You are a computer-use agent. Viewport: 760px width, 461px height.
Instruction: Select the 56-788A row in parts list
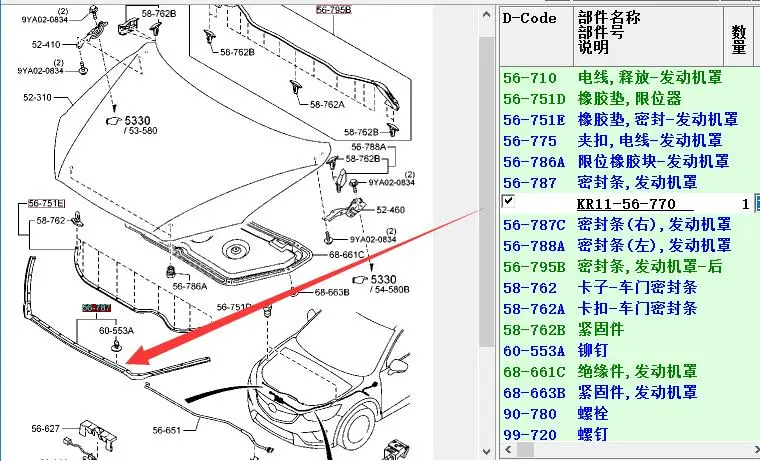click(629, 246)
